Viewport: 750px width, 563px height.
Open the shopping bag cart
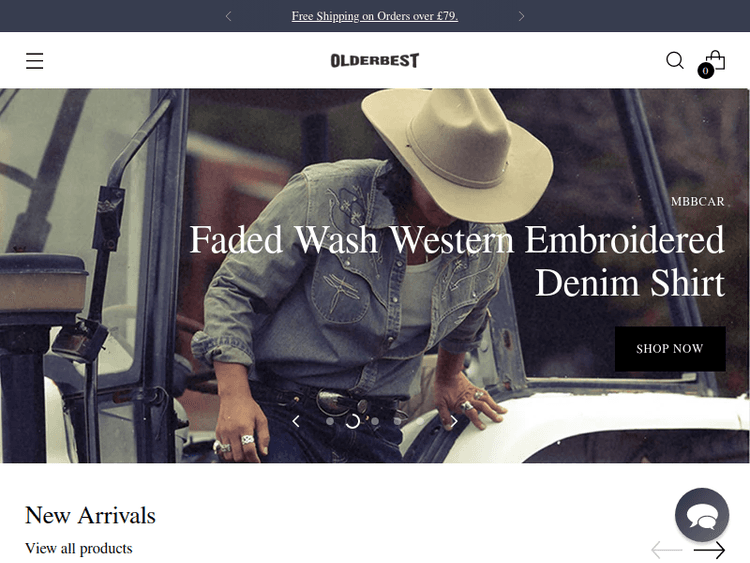[x=714, y=63]
